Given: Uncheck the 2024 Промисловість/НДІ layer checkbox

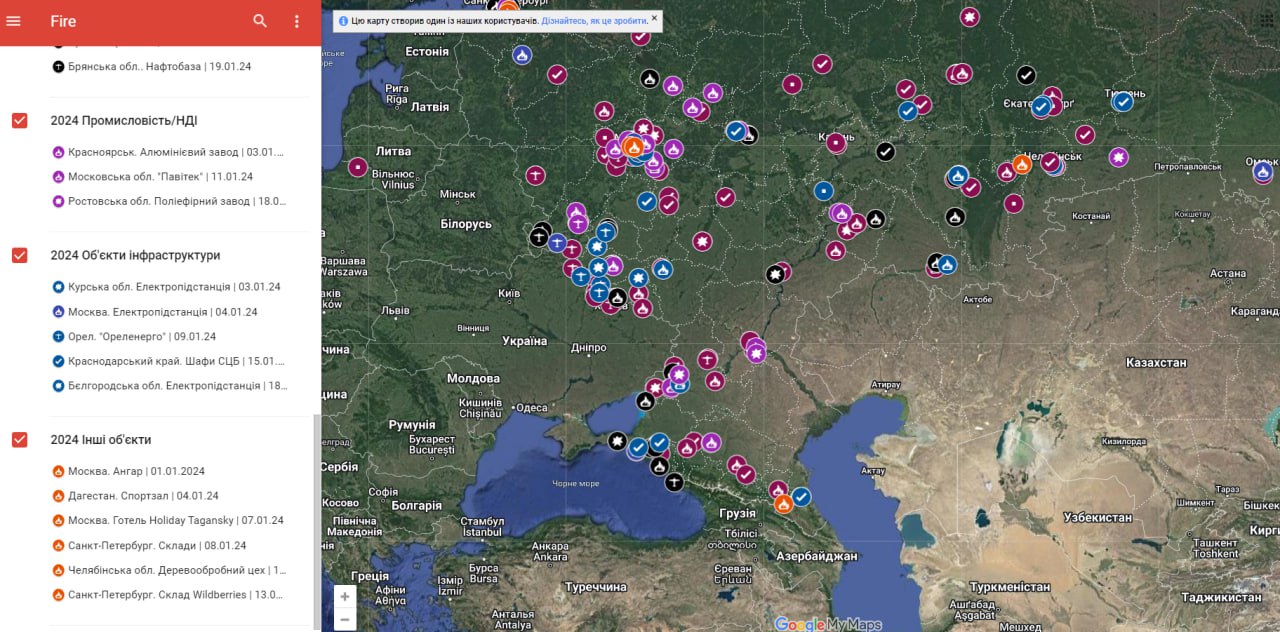Looking at the screenshot, I should pyautogui.click(x=19, y=120).
